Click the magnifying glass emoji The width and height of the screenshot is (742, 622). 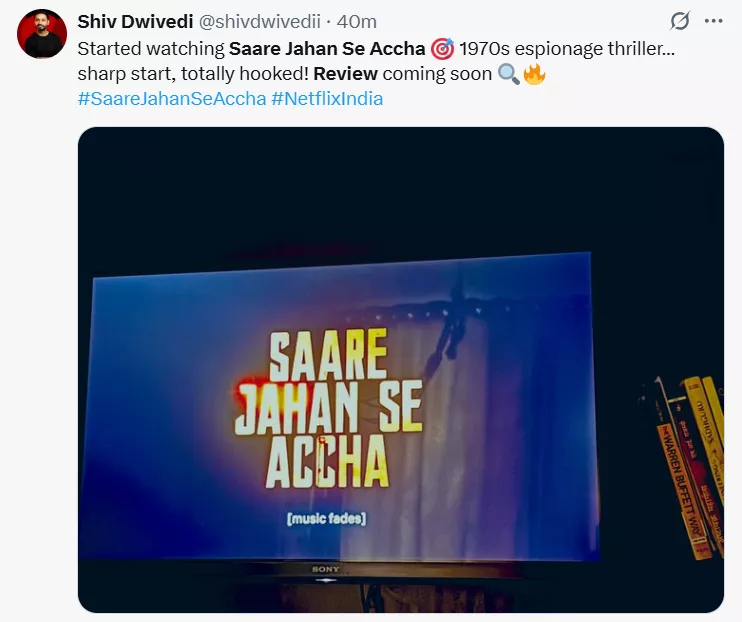[x=509, y=74]
